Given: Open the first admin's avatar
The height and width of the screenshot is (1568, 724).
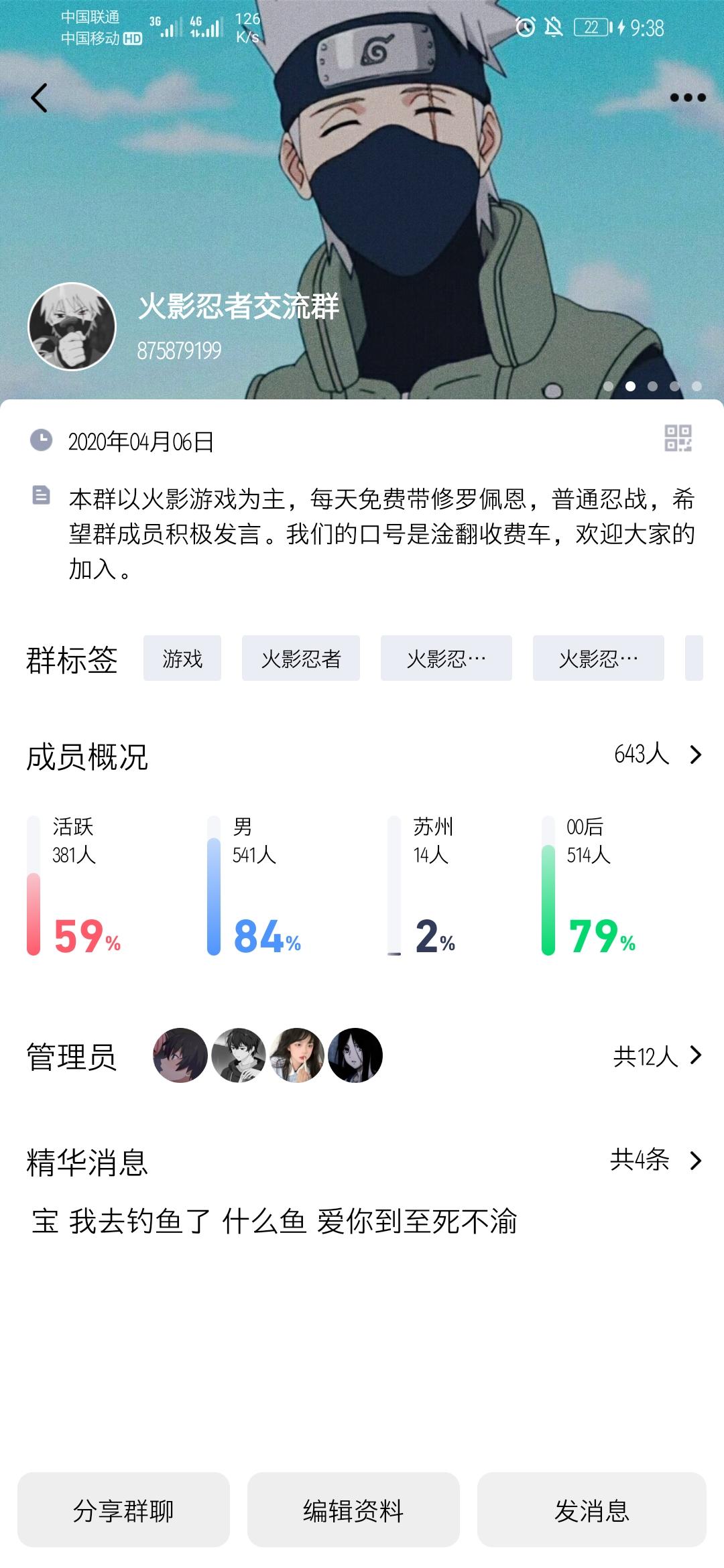Looking at the screenshot, I should pyautogui.click(x=180, y=1055).
